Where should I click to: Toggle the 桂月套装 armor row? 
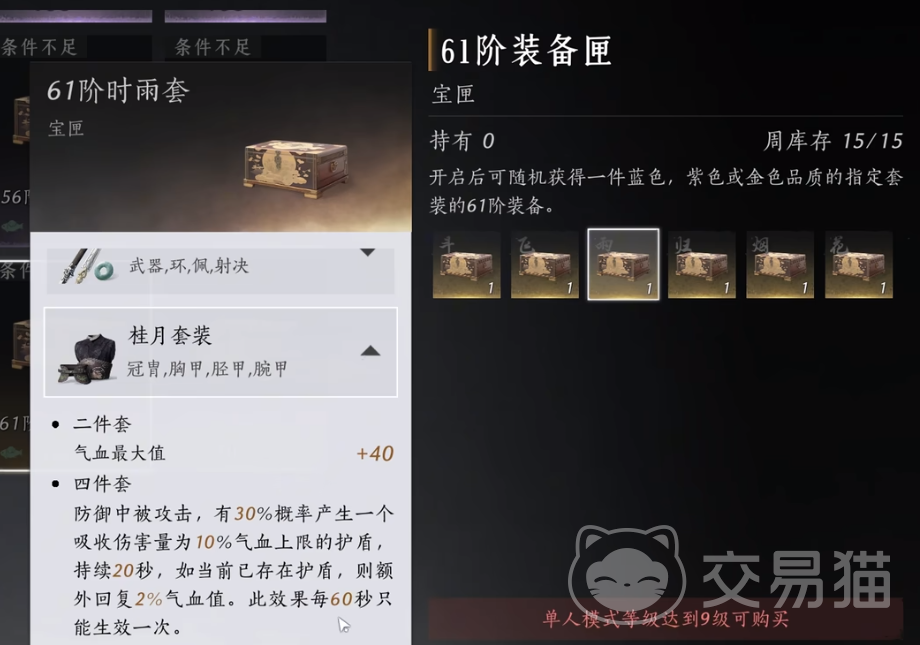point(221,352)
